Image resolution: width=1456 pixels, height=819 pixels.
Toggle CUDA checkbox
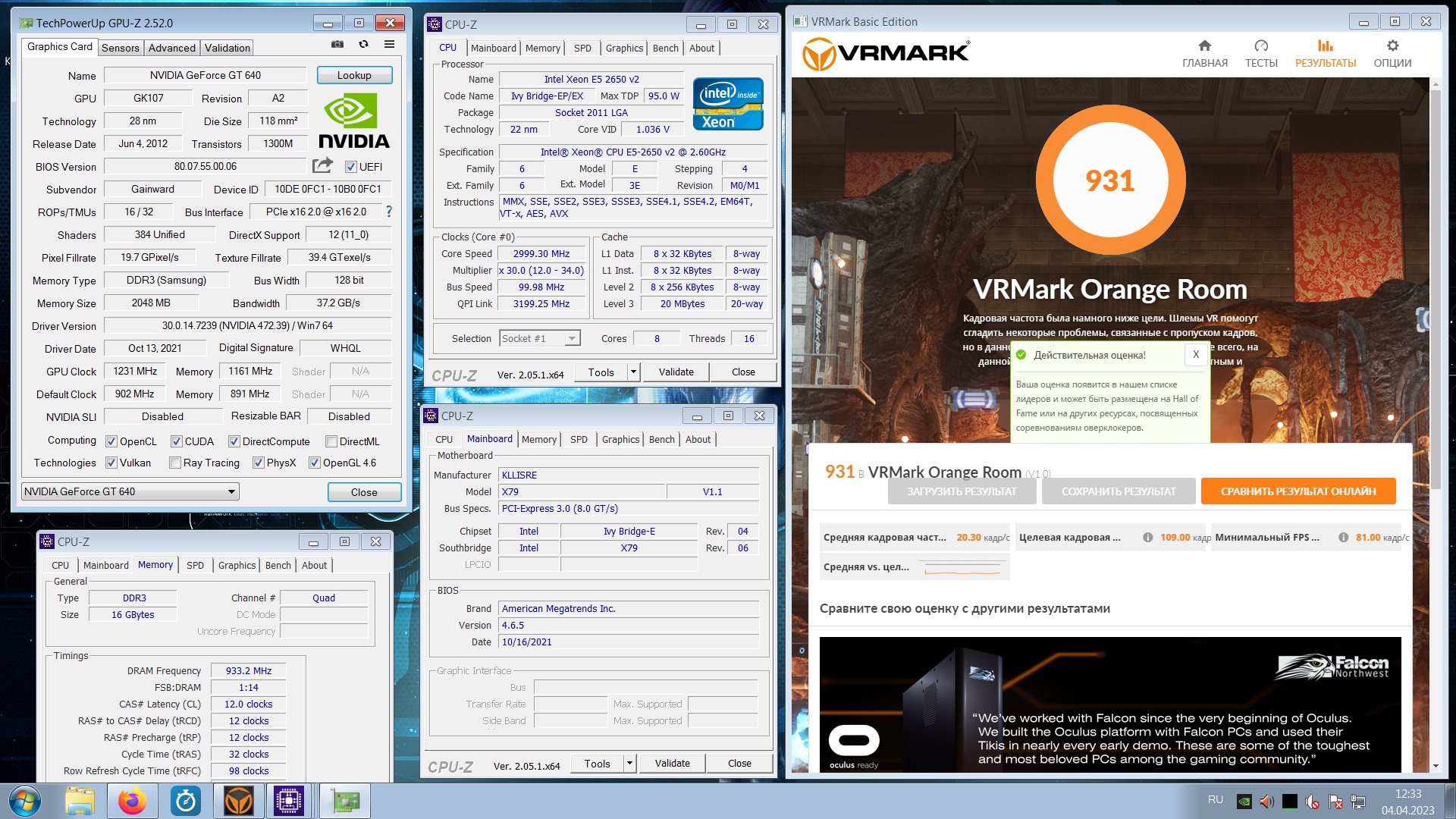[x=177, y=441]
